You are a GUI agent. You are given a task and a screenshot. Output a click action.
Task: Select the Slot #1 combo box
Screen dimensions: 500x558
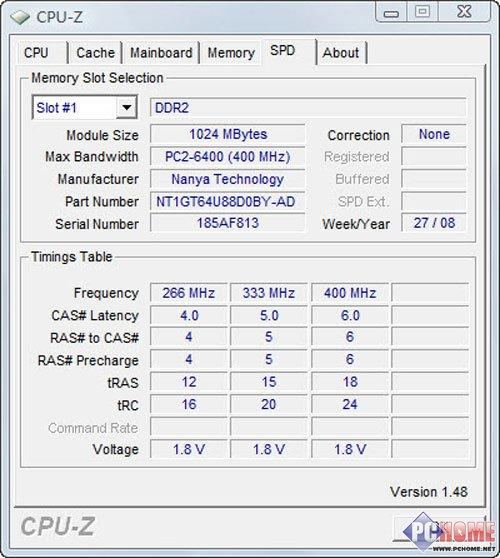(x=85, y=107)
